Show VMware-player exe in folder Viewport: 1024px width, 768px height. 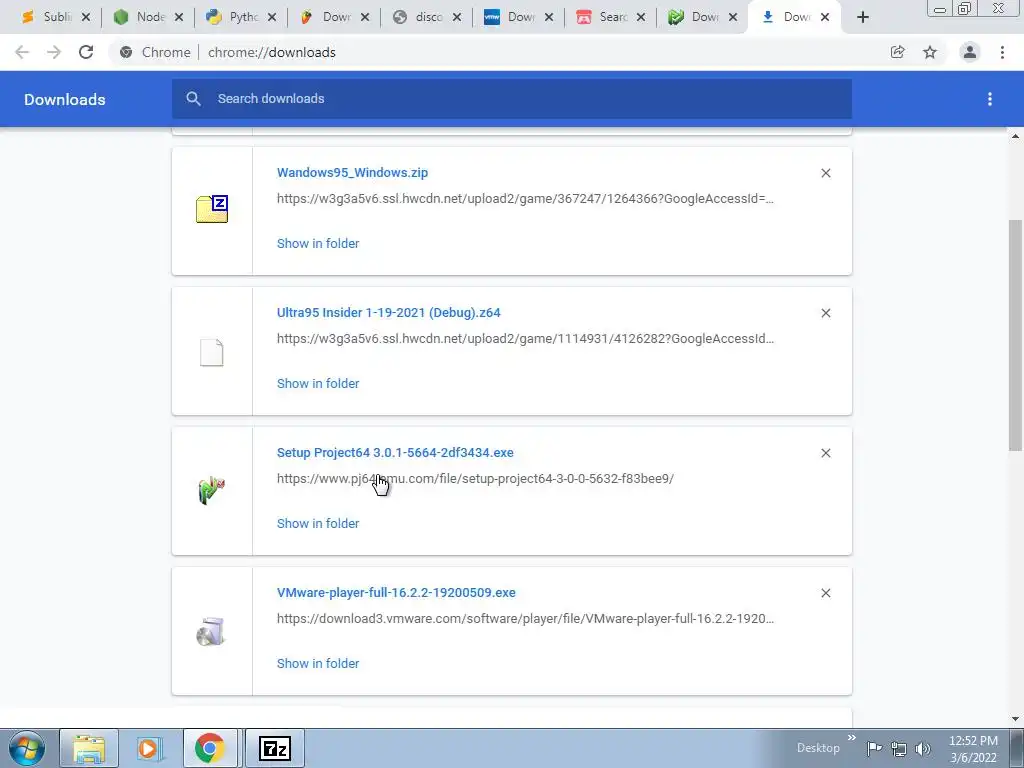[318, 664]
